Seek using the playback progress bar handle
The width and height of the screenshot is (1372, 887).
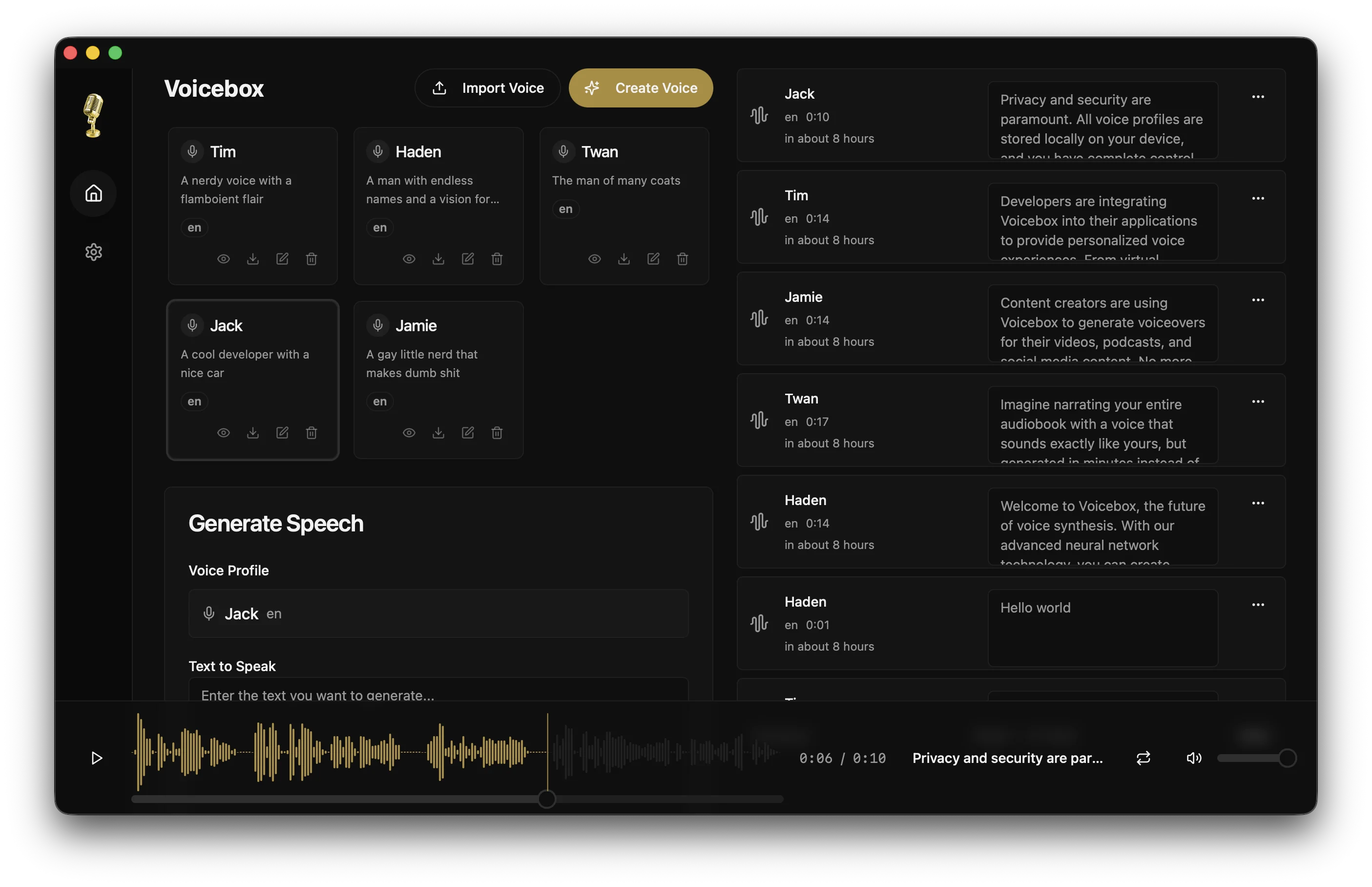point(546,799)
